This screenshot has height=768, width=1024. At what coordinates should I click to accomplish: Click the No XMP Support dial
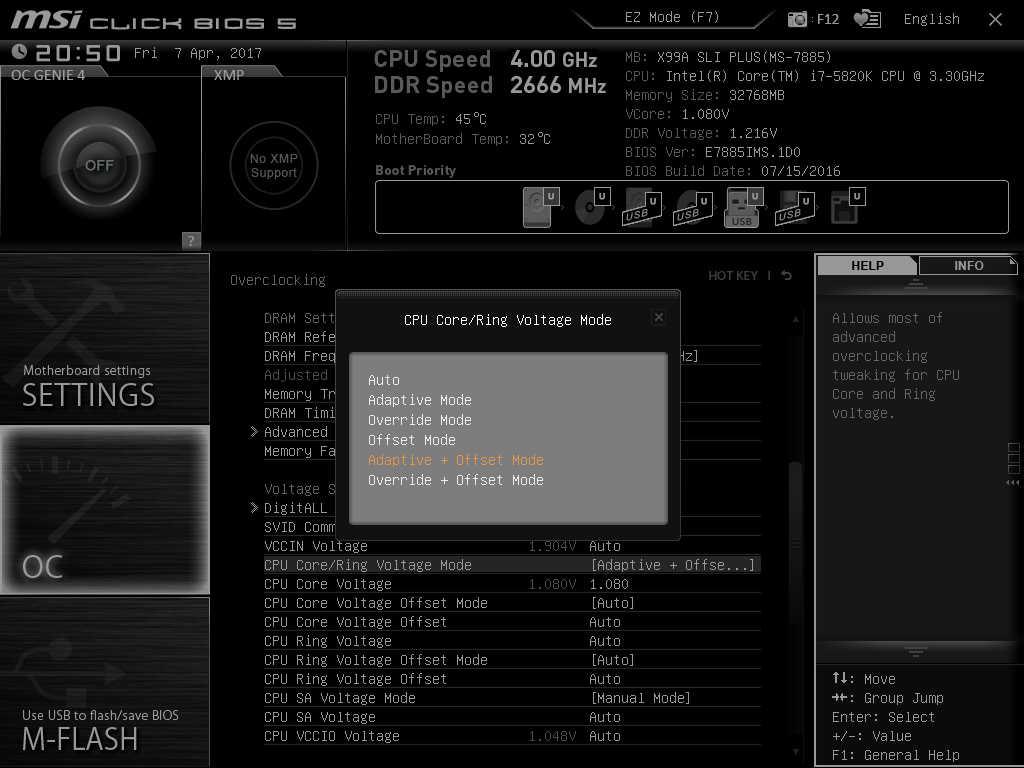click(x=274, y=165)
